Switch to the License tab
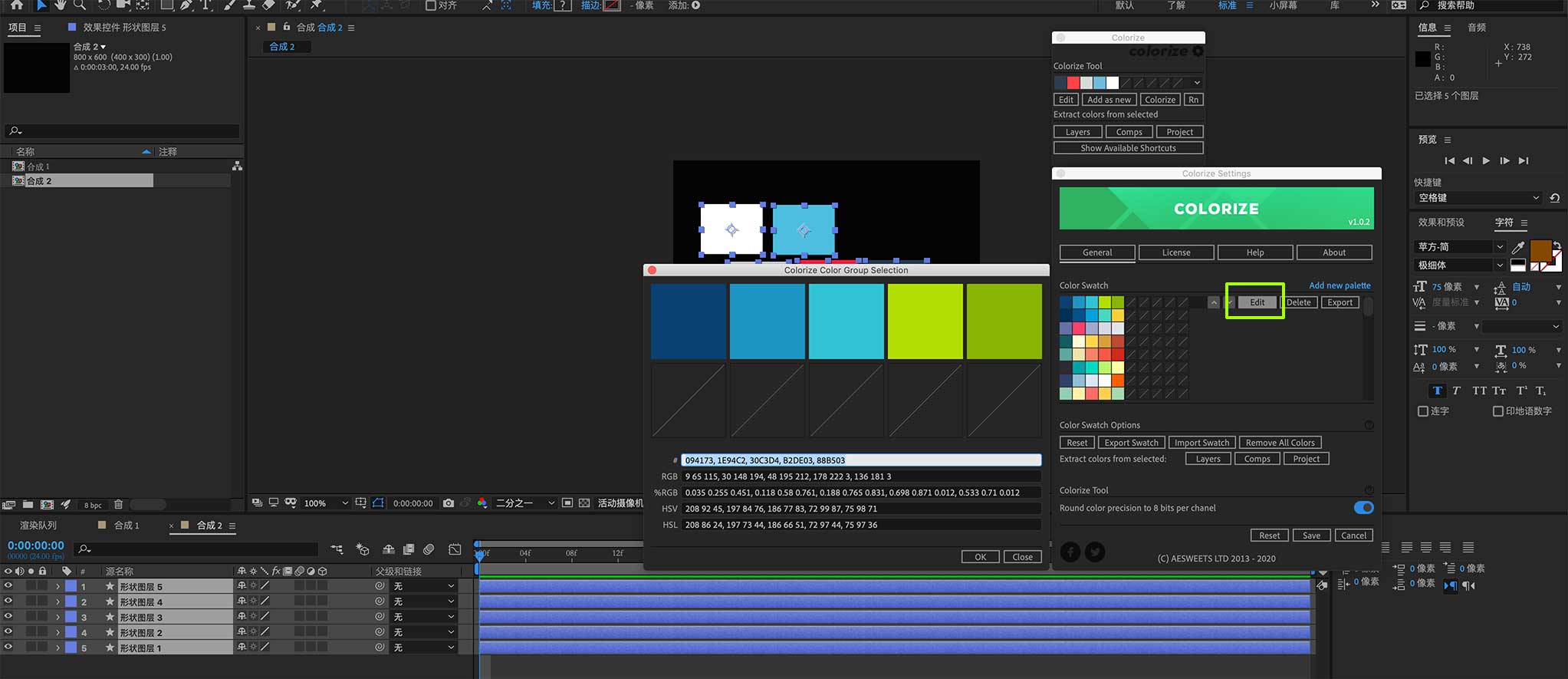The image size is (1568, 679). pos(1176,252)
